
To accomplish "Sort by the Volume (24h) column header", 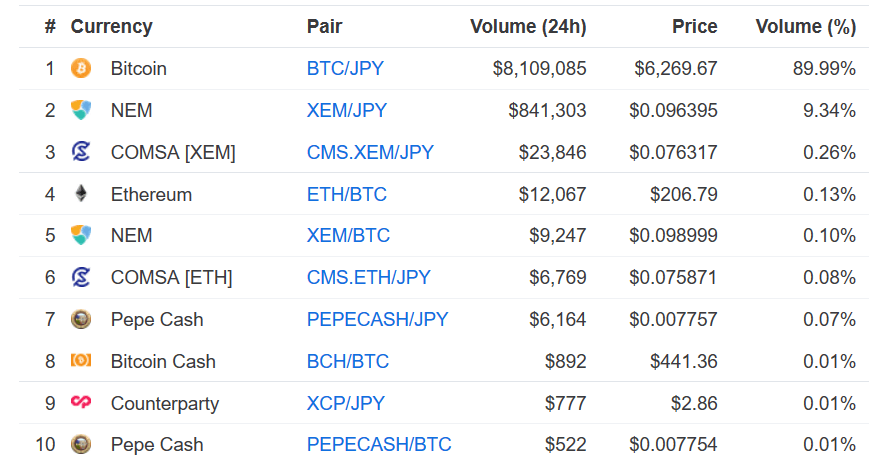I will (x=528, y=26).
